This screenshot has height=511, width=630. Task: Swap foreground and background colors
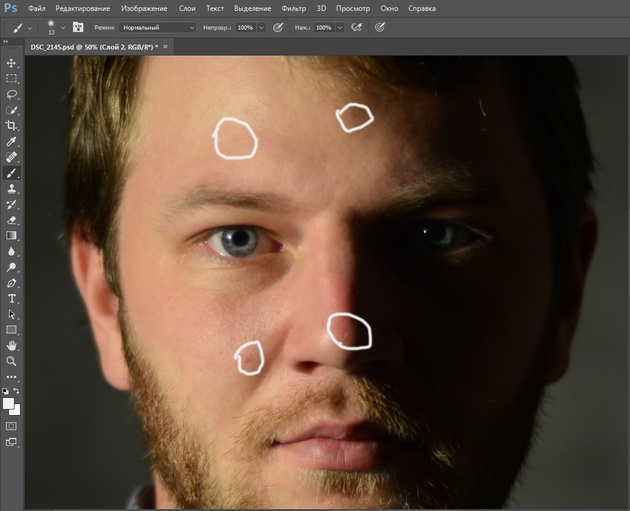(x=16, y=390)
